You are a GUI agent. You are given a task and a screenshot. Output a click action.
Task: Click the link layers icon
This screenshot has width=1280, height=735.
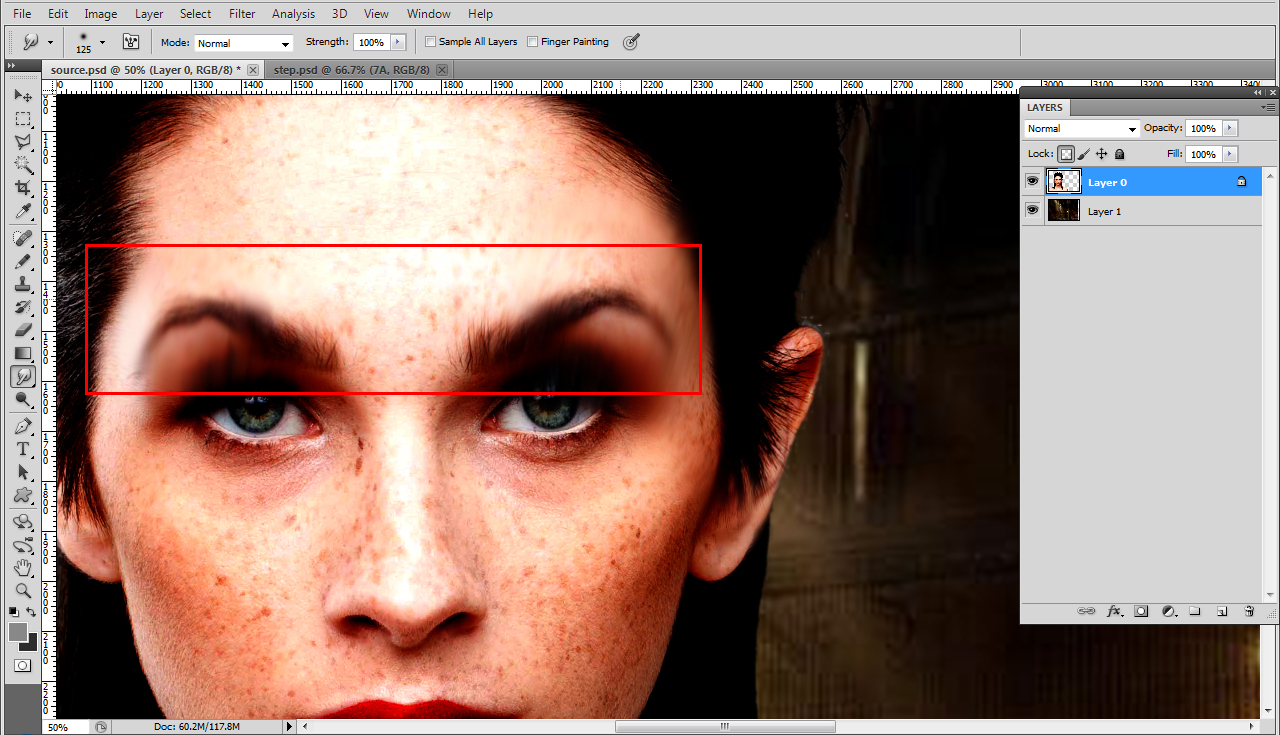(x=1086, y=611)
